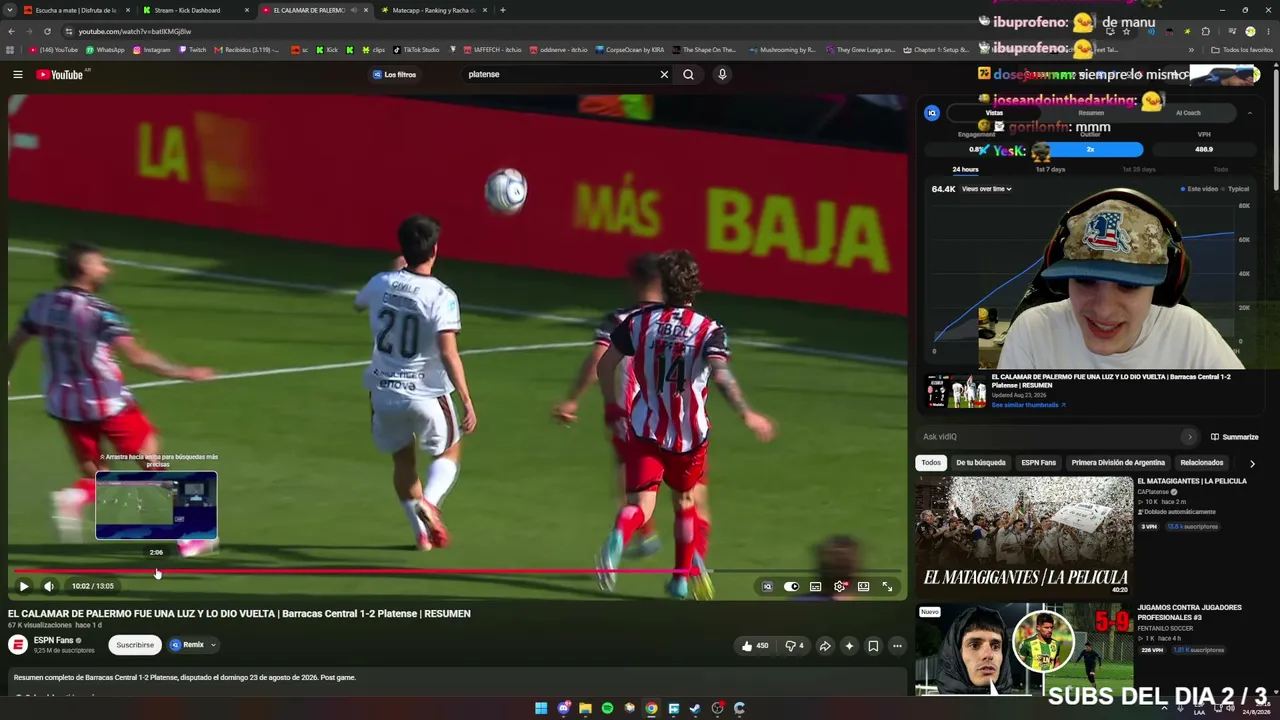Click the vidIQ icon in player controls
Image resolution: width=1280 pixels, height=720 pixels.
point(767,587)
